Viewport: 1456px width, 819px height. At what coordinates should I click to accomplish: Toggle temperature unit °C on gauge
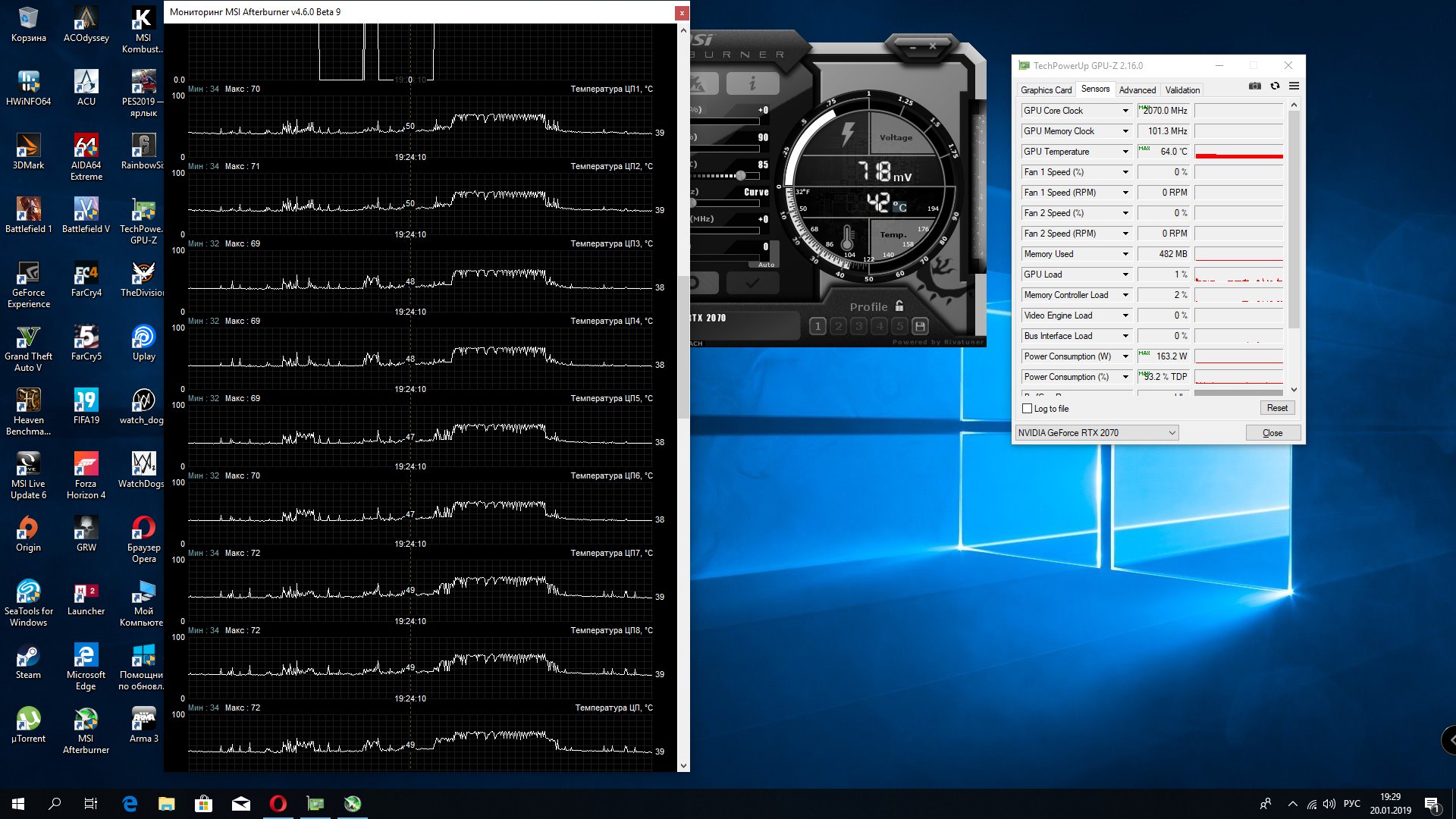[899, 206]
